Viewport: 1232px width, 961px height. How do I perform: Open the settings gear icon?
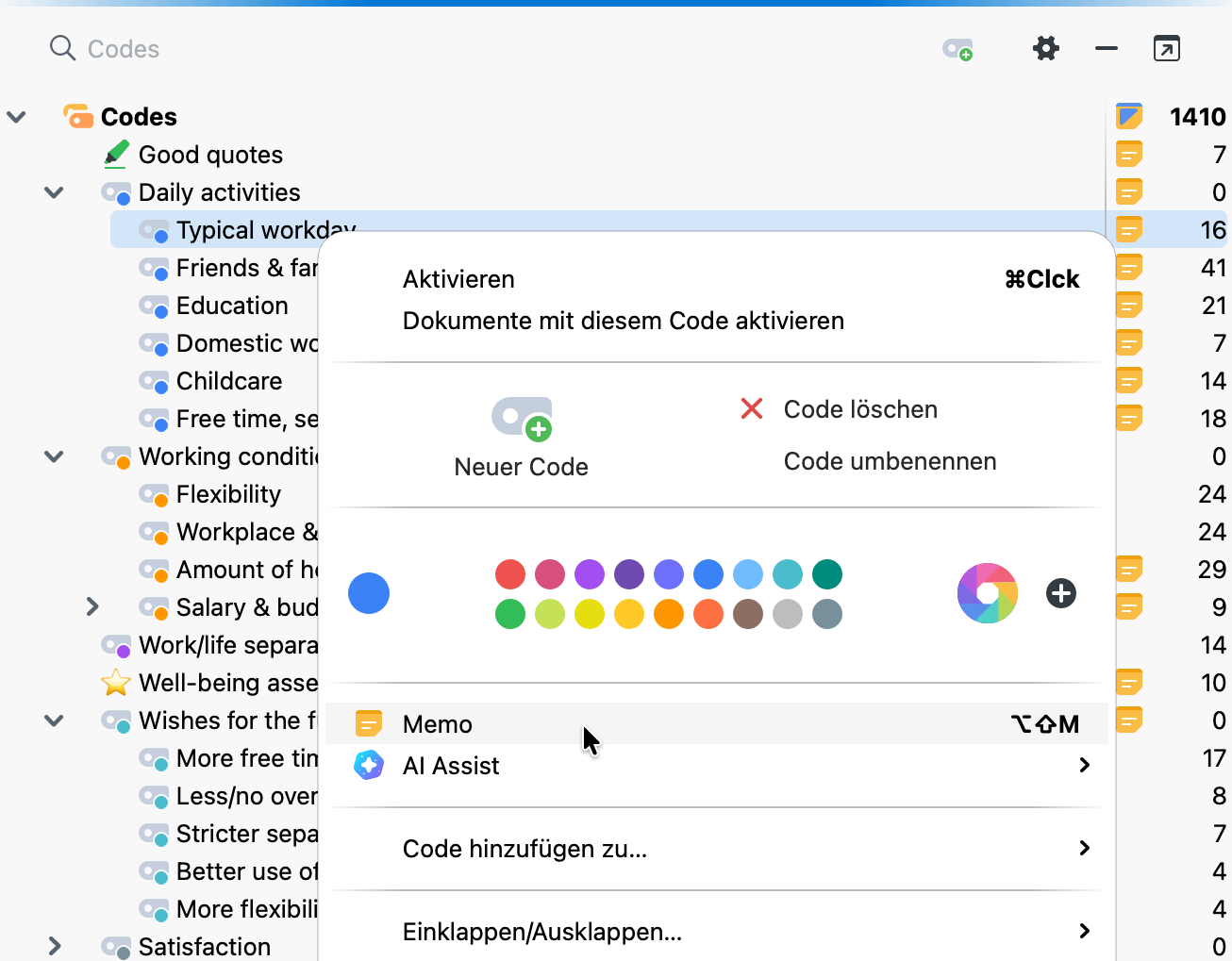(1045, 48)
